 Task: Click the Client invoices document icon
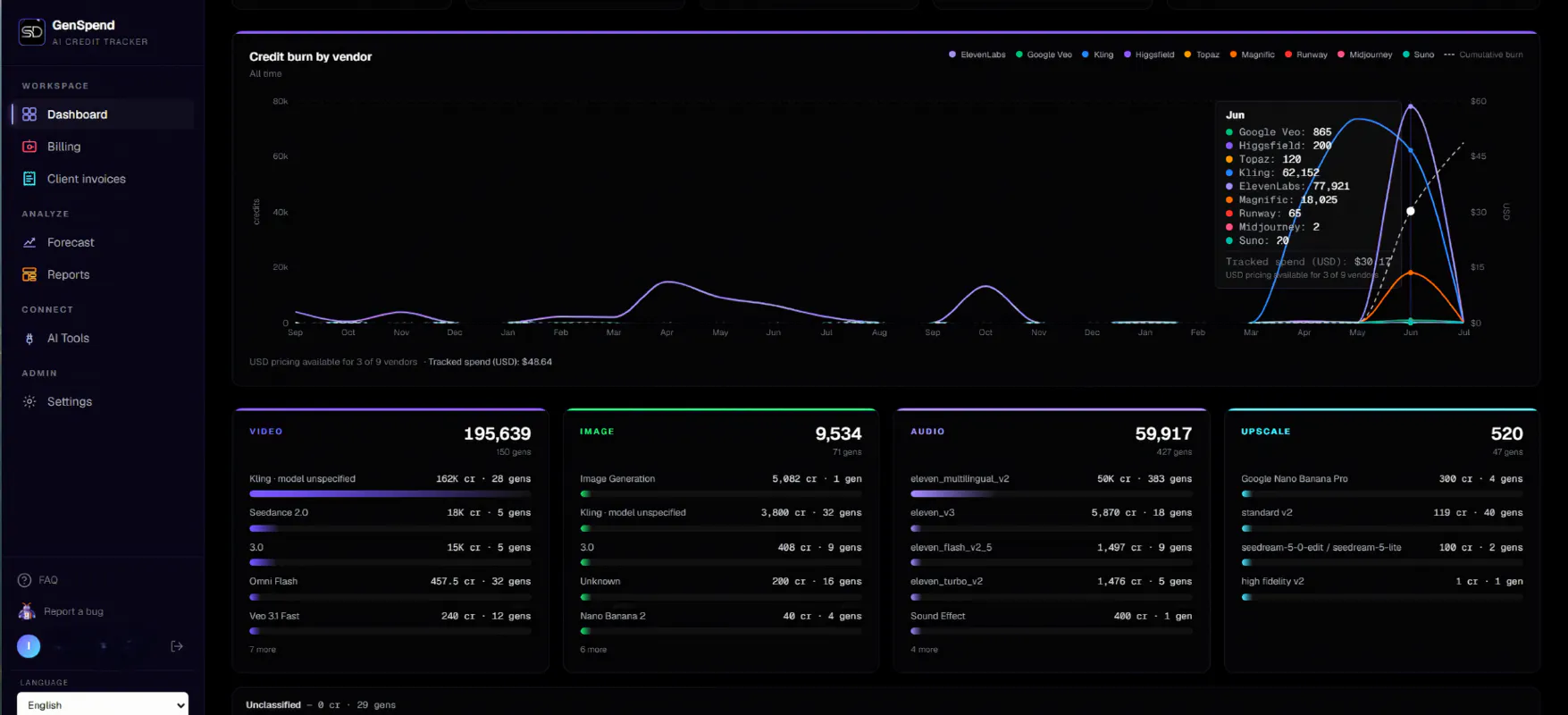tap(29, 179)
